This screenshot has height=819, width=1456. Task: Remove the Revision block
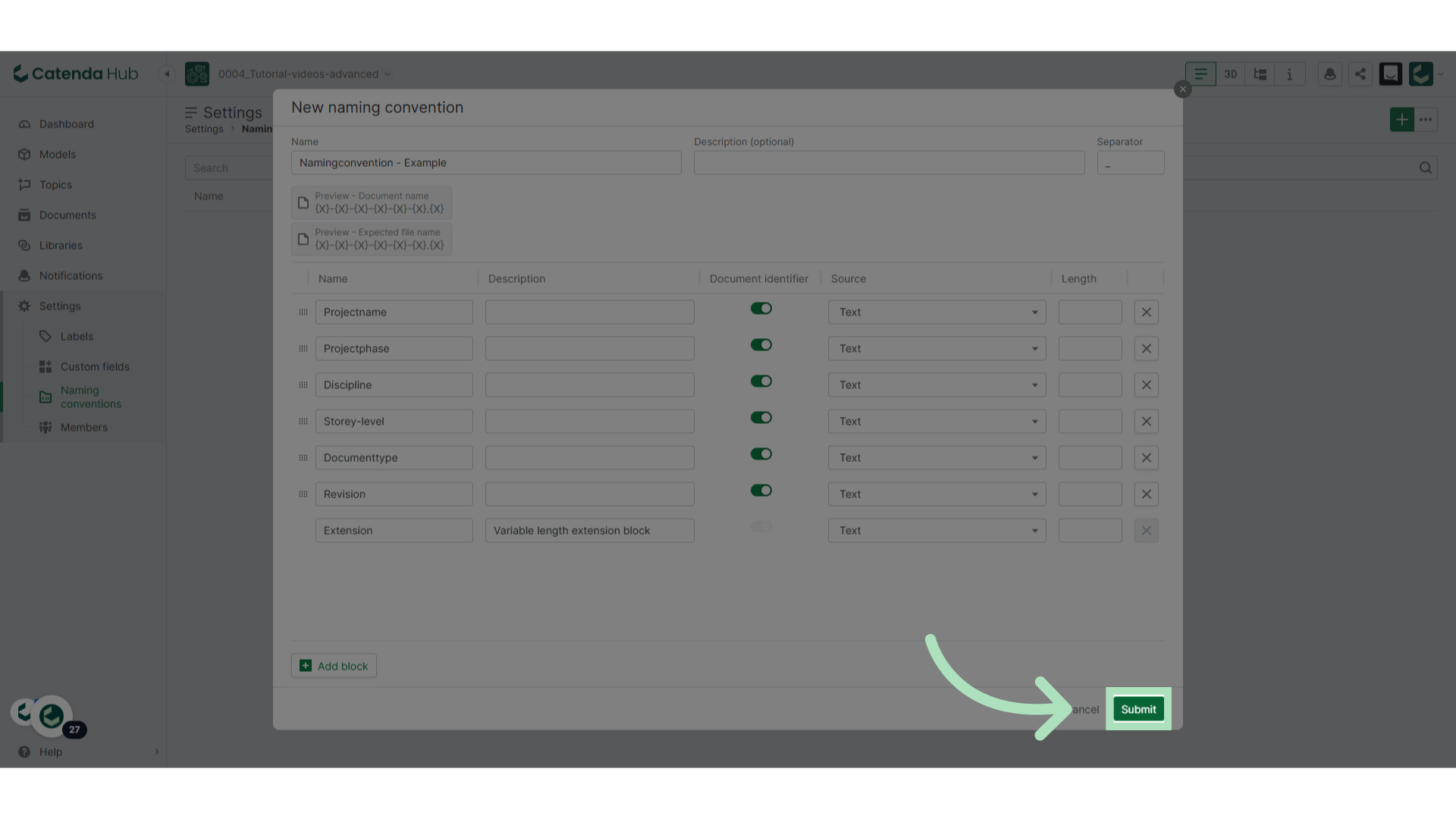[x=1147, y=494]
